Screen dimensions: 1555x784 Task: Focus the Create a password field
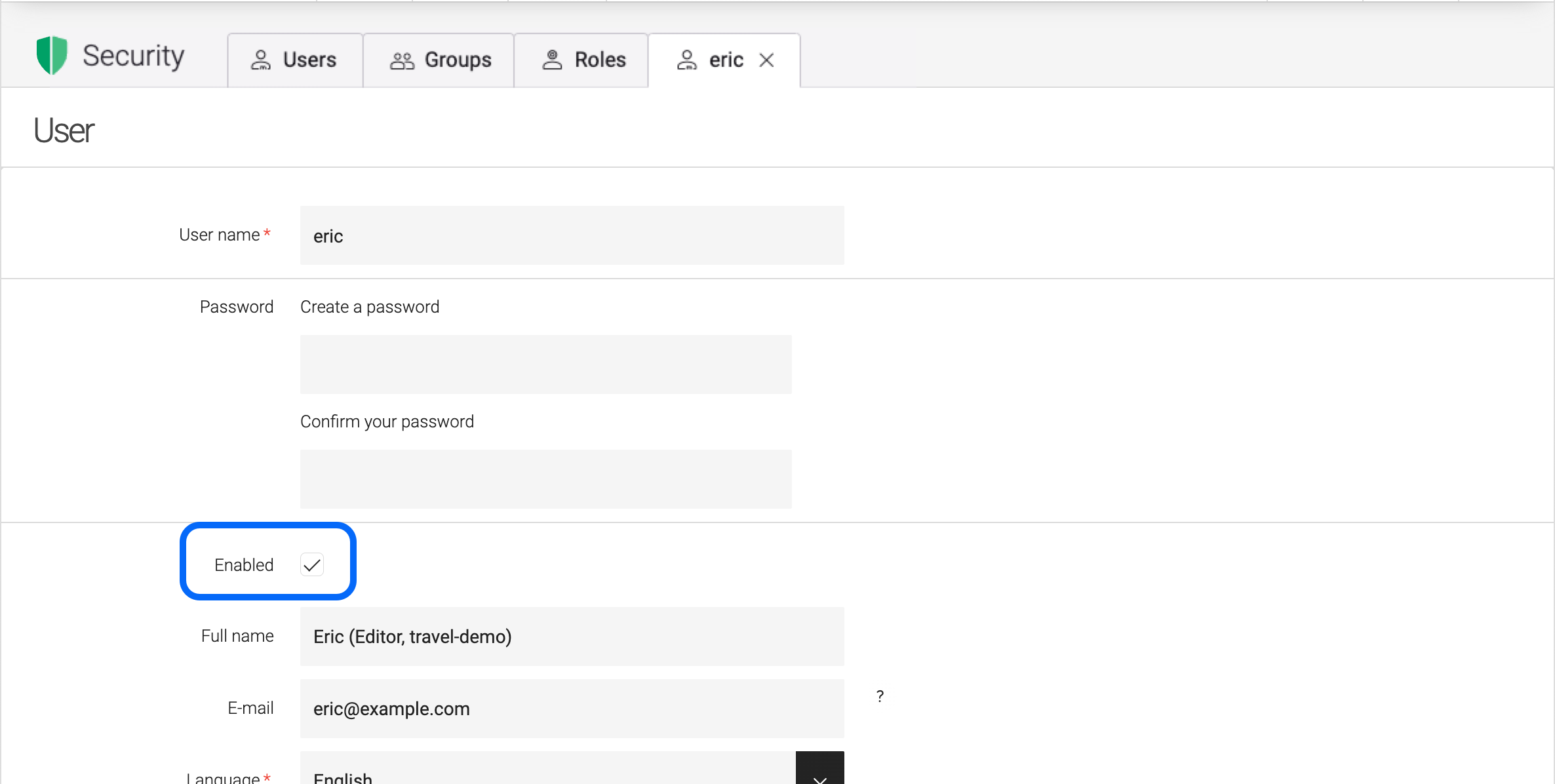click(545, 364)
